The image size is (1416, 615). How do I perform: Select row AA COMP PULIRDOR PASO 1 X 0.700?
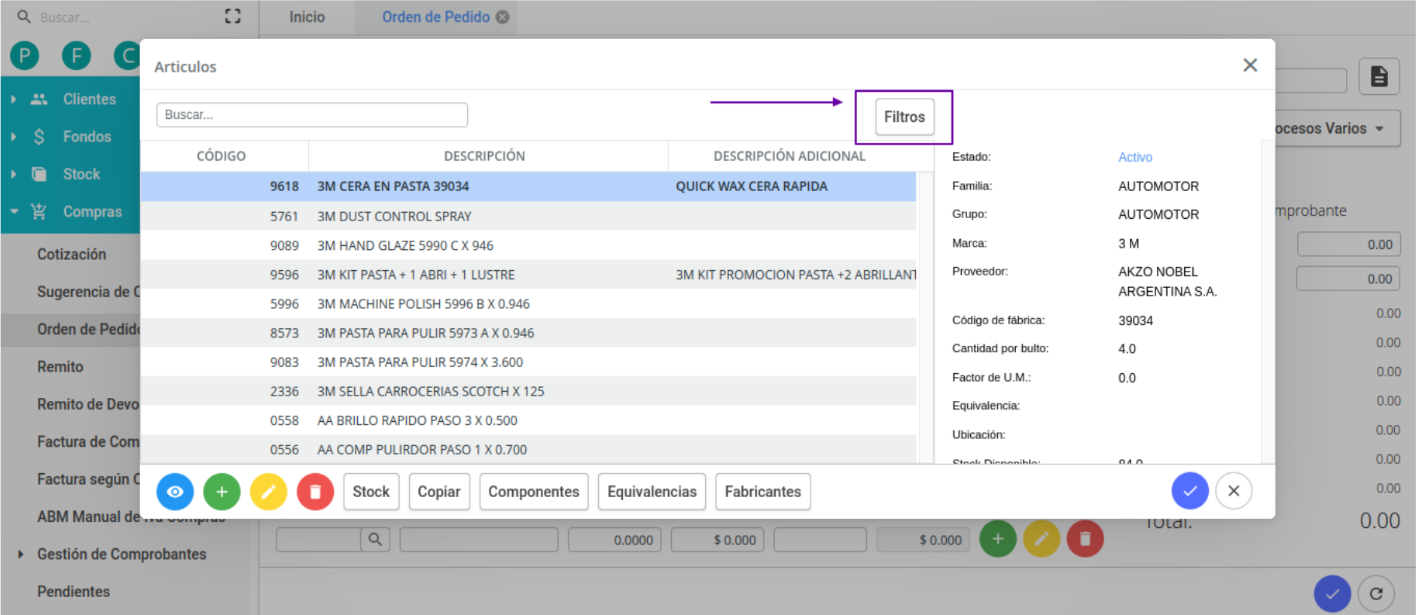pos(528,449)
